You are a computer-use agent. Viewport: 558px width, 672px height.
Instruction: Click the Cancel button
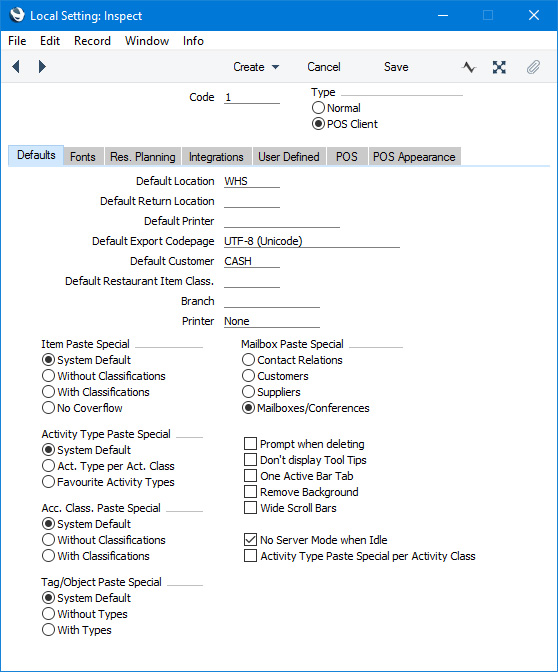coord(324,67)
